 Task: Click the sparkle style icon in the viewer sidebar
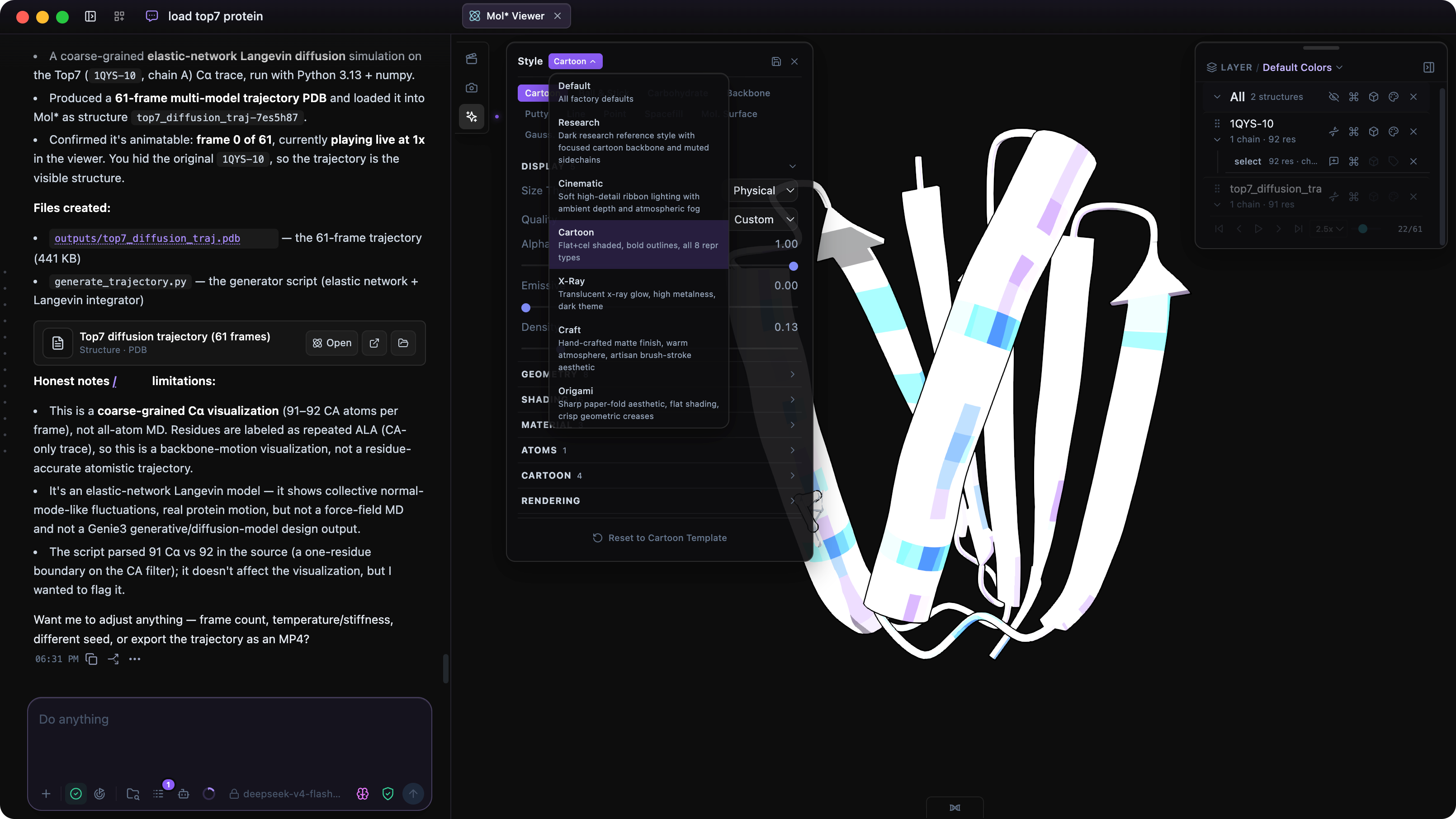tap(471, 116)
